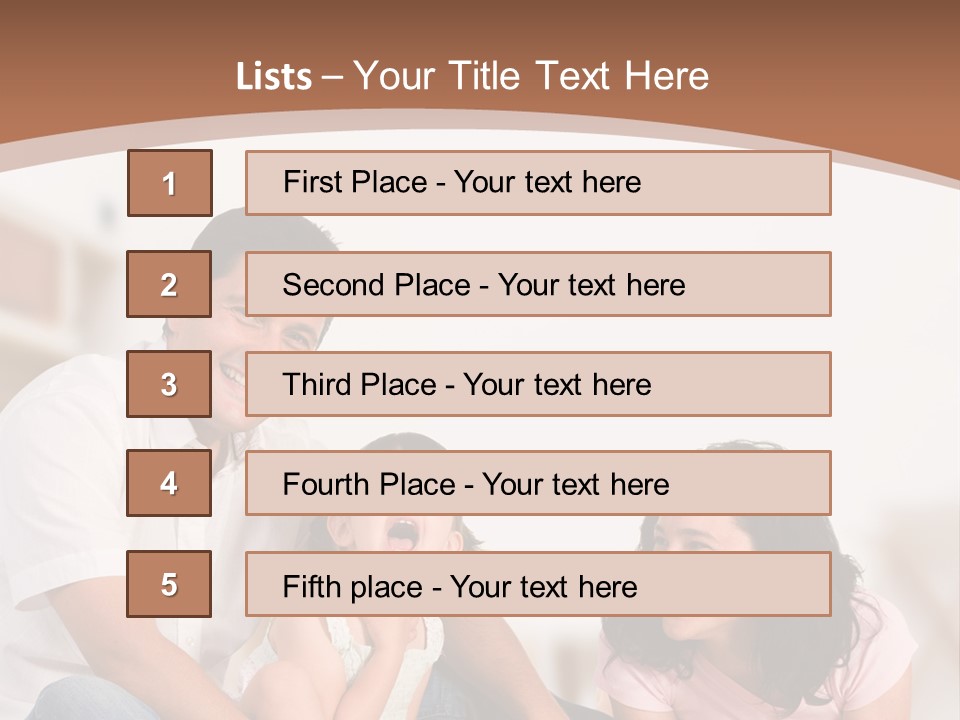Click the number 1 box
Screen dimensions: 960x720
point(170,183)
